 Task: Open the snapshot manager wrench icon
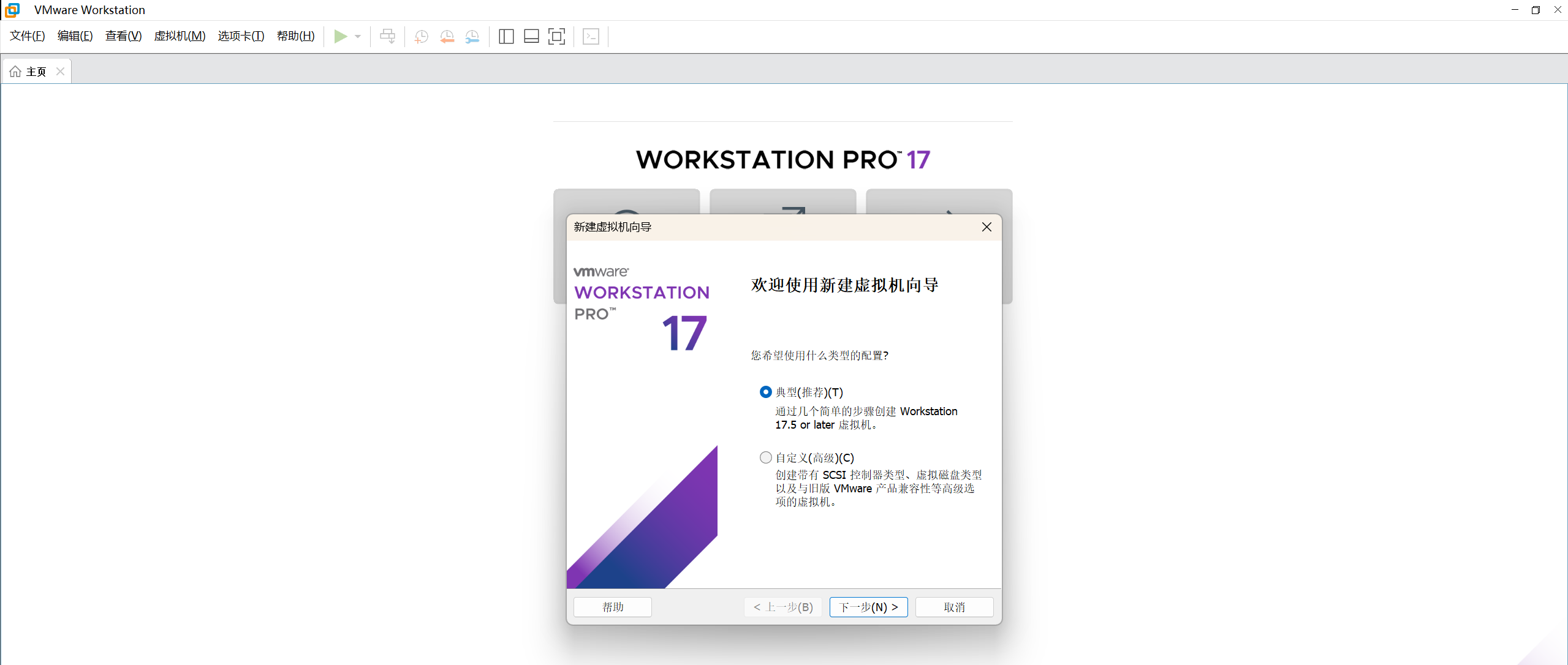point(472,37)
